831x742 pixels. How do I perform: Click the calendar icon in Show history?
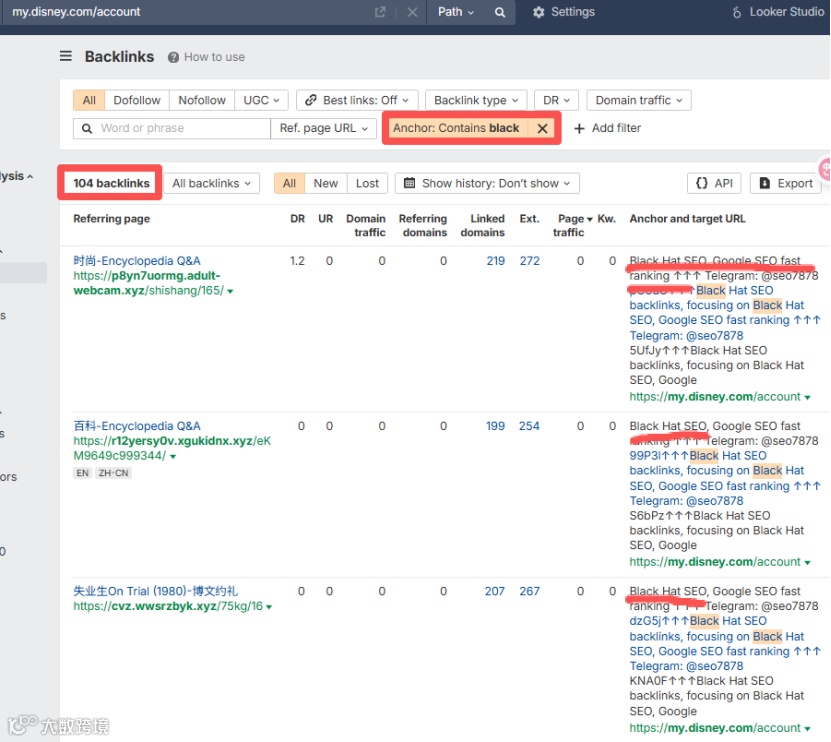pos(409,183)
